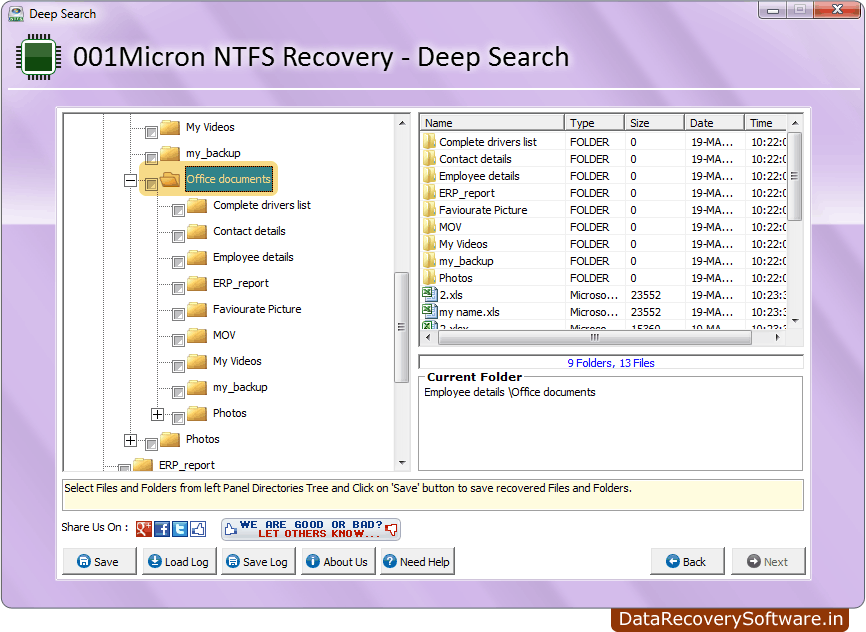Click folder icon beside Faviourate Picture in tree
866x632 pixels.
click(197, 309)
